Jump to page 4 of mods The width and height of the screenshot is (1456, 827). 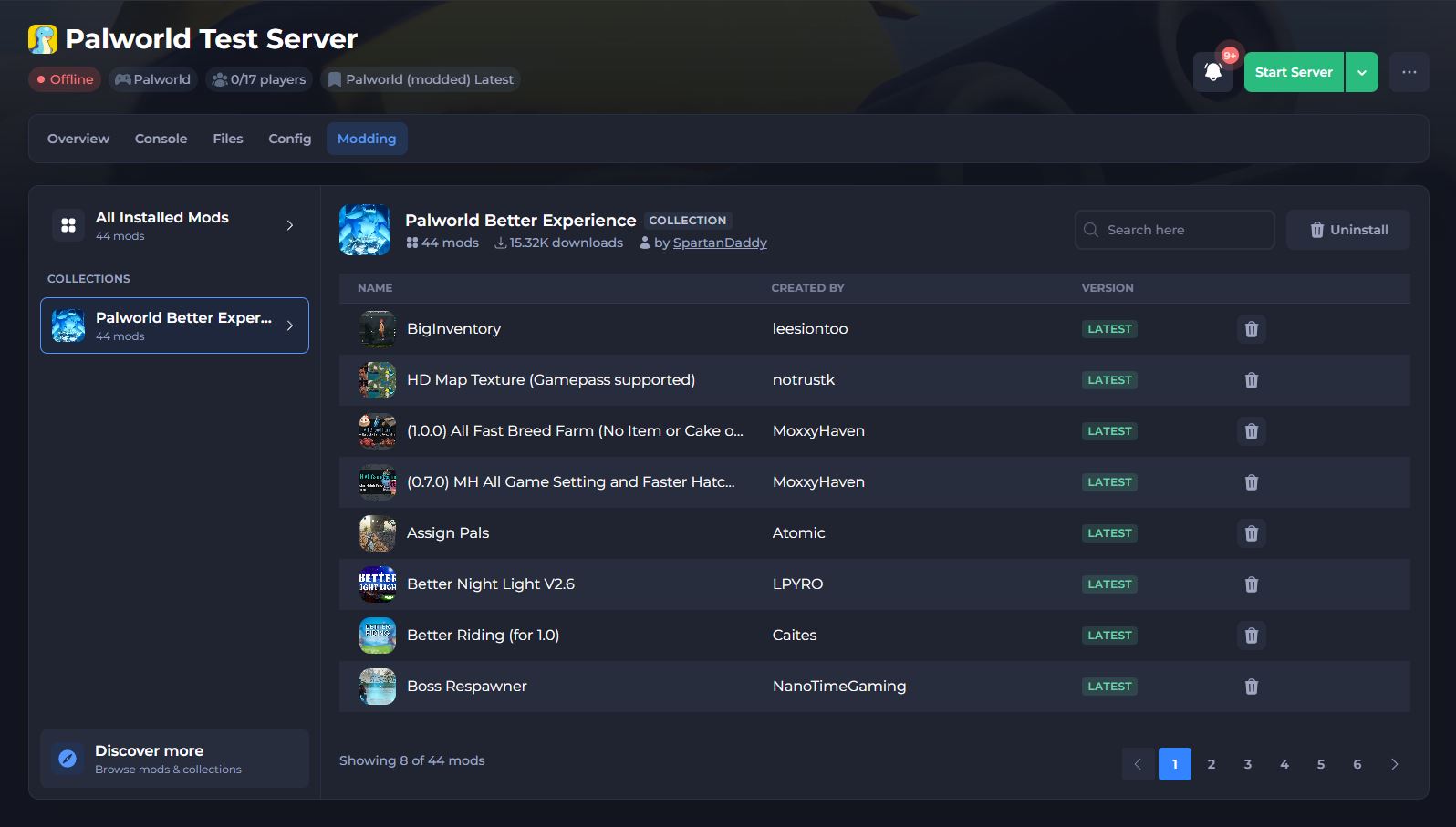[x=1284, y=764]
